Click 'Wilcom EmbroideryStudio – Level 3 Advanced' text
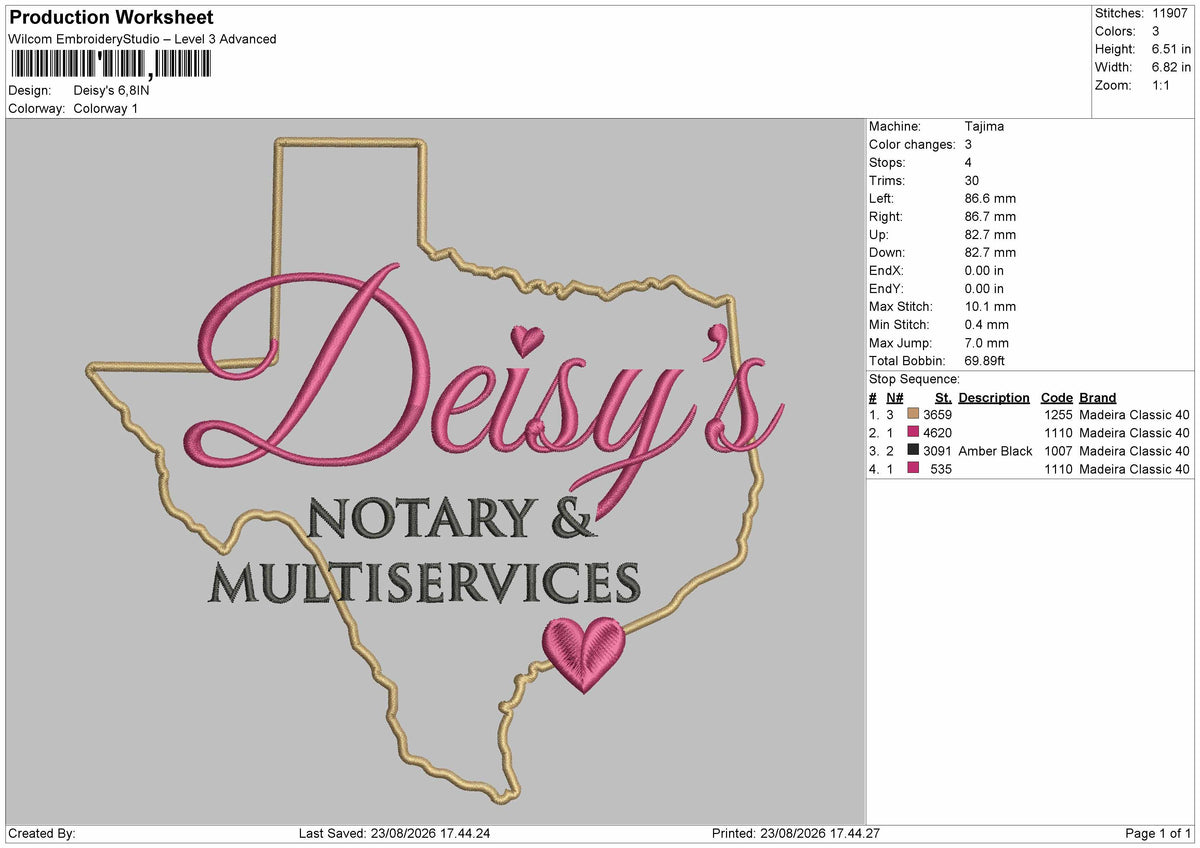This screenshot has height=848, width=1200. pyautogui.click(x=142, y=39)
